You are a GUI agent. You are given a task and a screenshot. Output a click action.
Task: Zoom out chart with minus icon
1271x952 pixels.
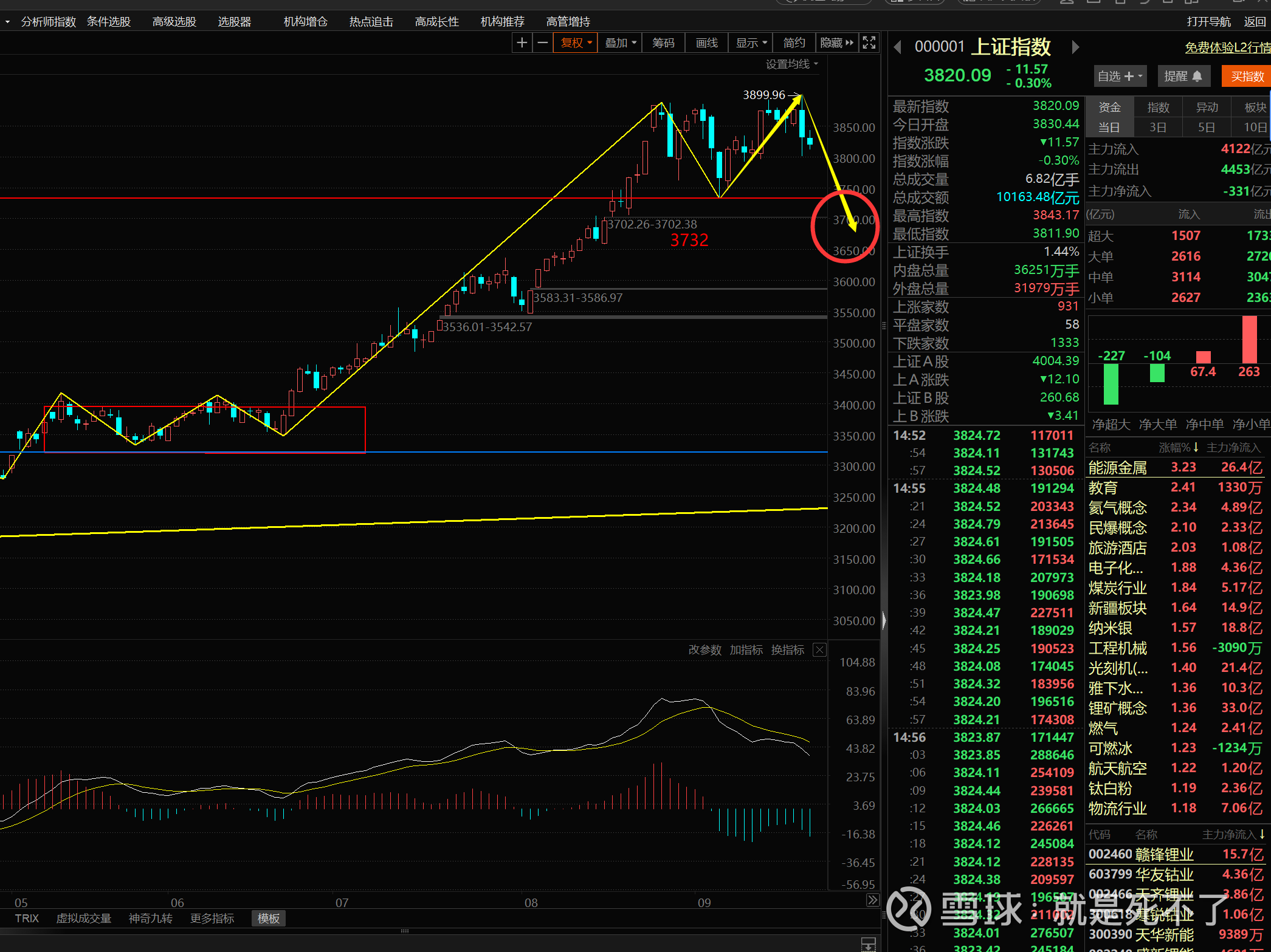(543, 43)
